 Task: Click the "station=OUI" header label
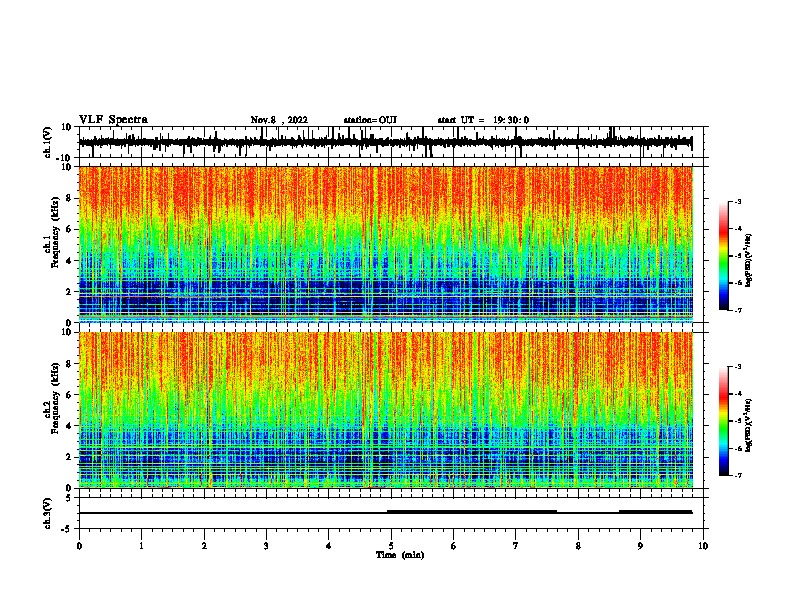tap(370, 120)
